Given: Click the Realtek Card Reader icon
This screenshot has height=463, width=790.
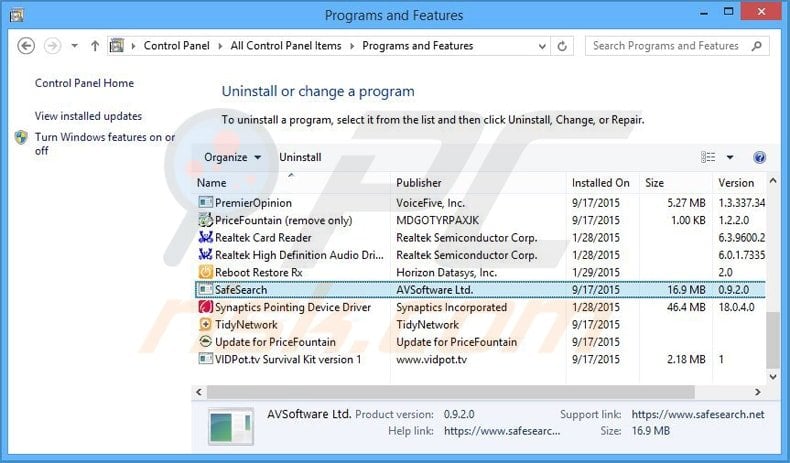Looking at the screenshot, I should point(205,237).
